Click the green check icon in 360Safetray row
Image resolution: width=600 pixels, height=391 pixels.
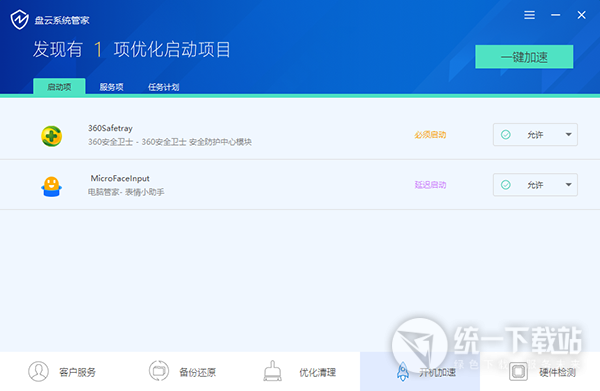click(505, 135)
